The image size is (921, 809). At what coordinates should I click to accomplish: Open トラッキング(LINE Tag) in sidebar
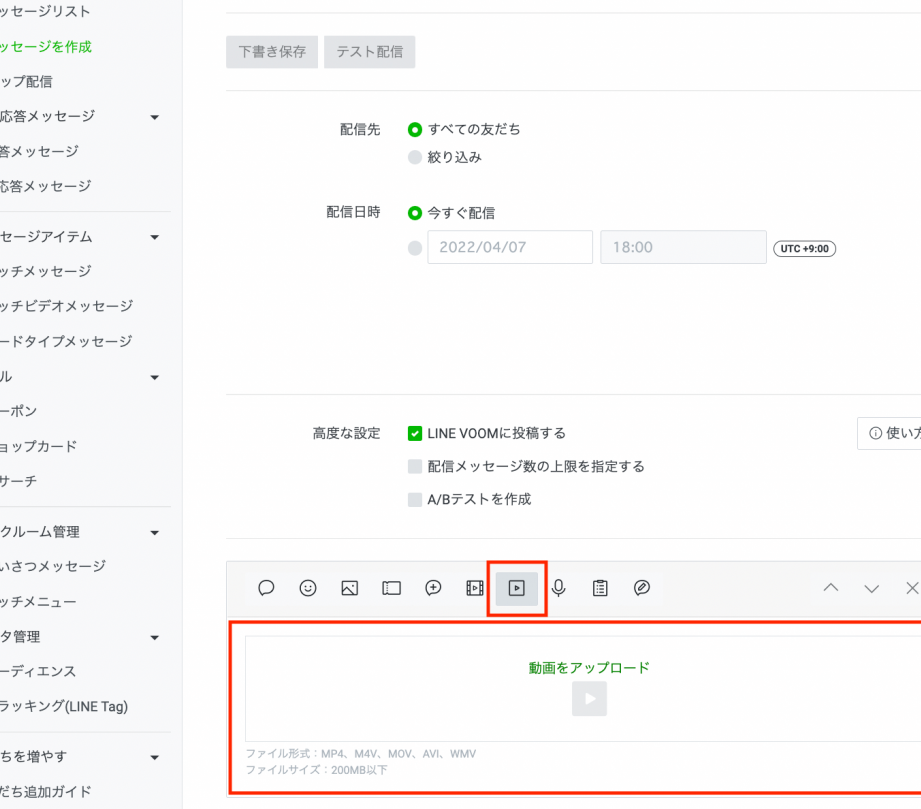(64, 706)
